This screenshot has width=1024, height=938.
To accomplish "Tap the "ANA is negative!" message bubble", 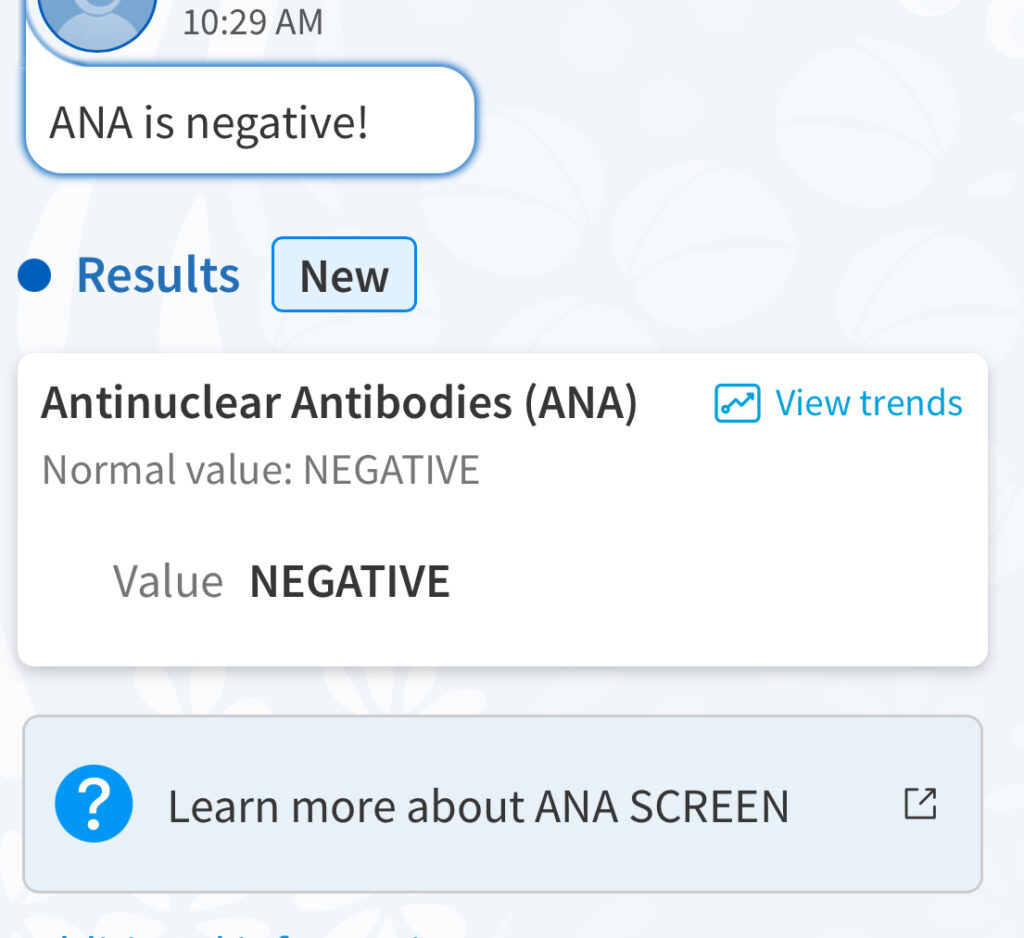I will [248, 124].
